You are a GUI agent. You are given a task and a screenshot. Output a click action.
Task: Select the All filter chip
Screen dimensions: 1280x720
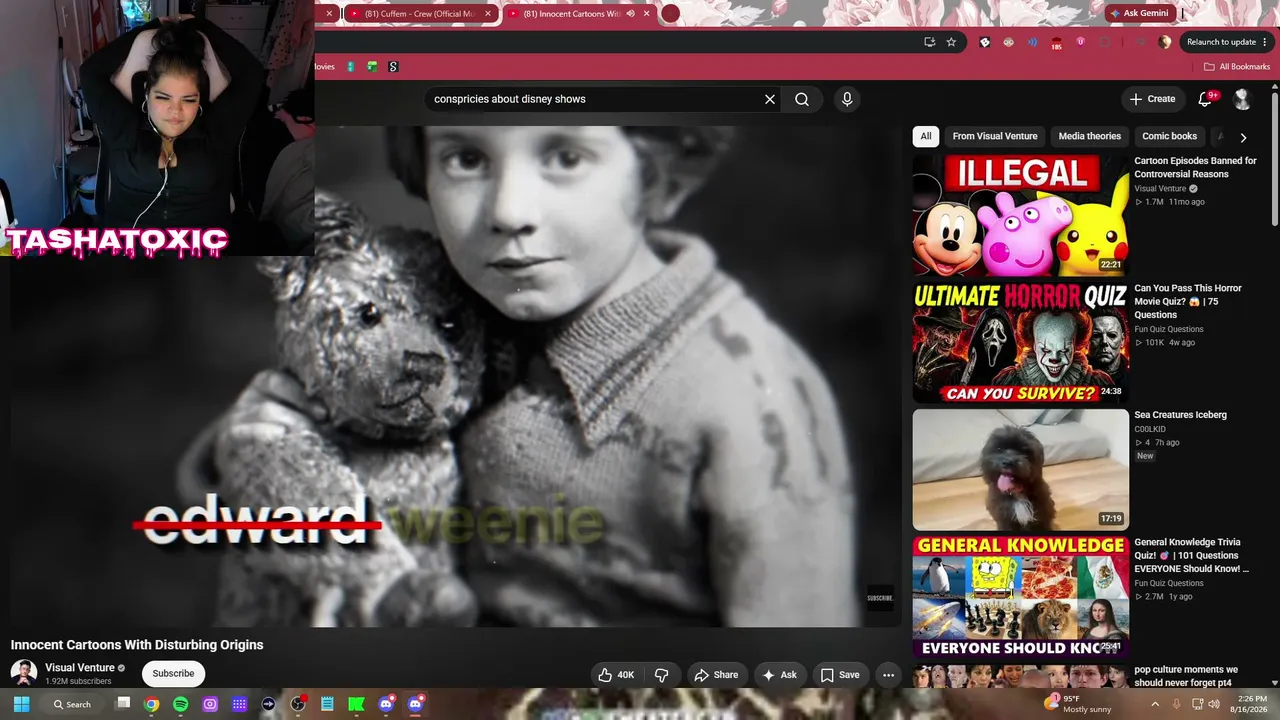pos(926,136)
